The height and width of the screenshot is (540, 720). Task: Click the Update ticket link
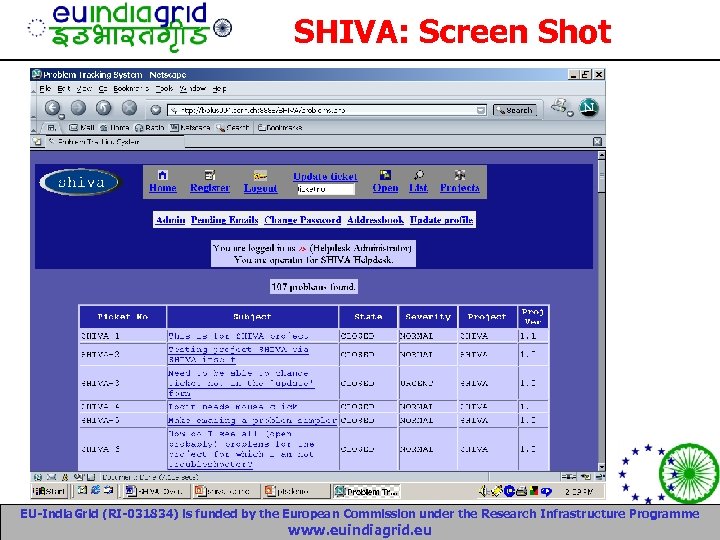point(325,176)
